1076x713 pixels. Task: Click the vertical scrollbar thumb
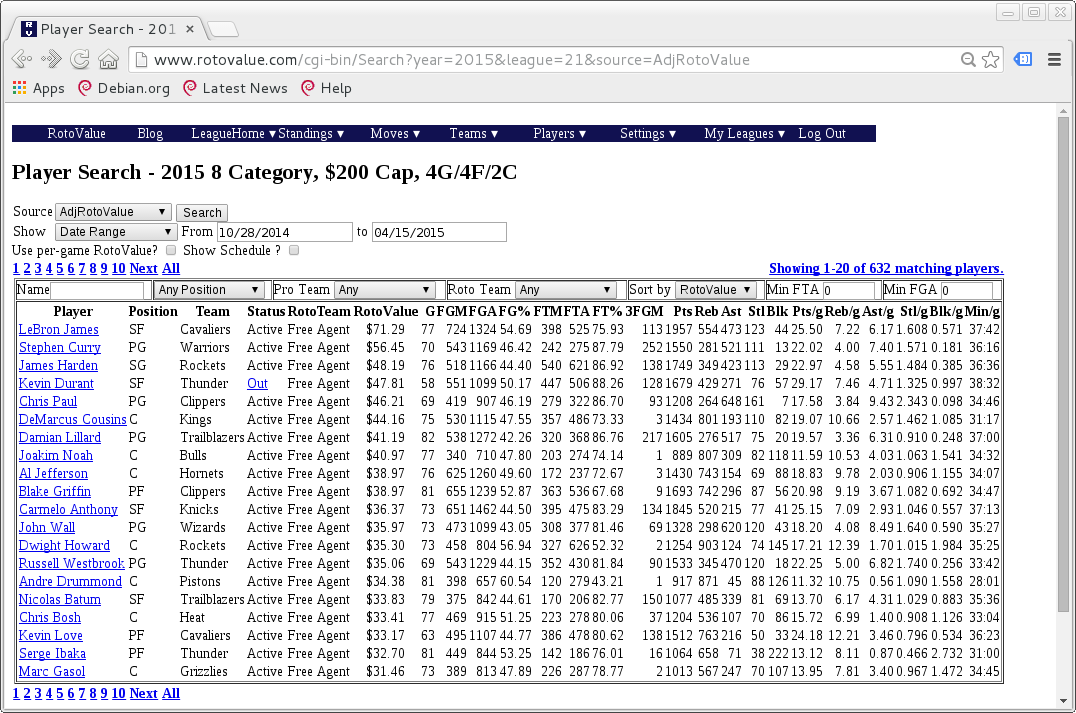[1064, 364]
